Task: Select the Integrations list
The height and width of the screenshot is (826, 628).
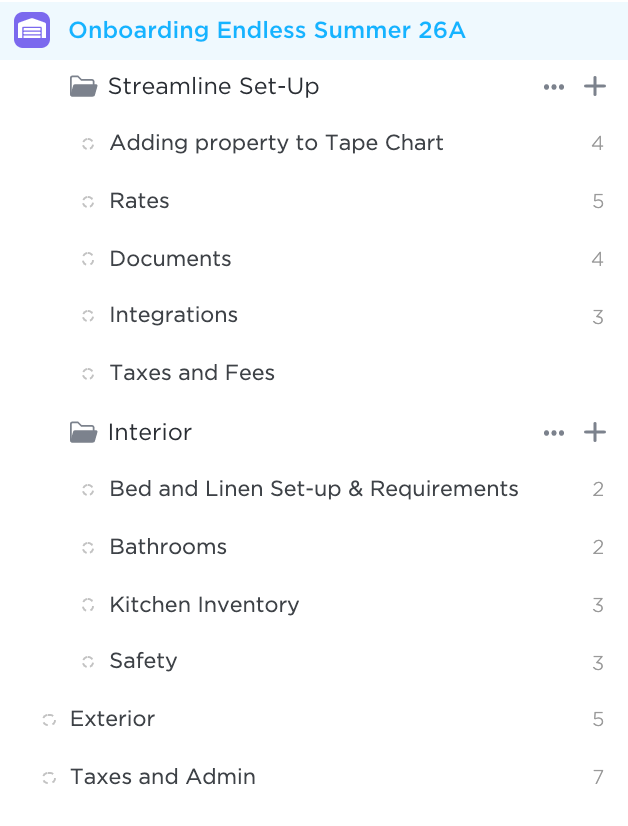Action: pos(173,315)
